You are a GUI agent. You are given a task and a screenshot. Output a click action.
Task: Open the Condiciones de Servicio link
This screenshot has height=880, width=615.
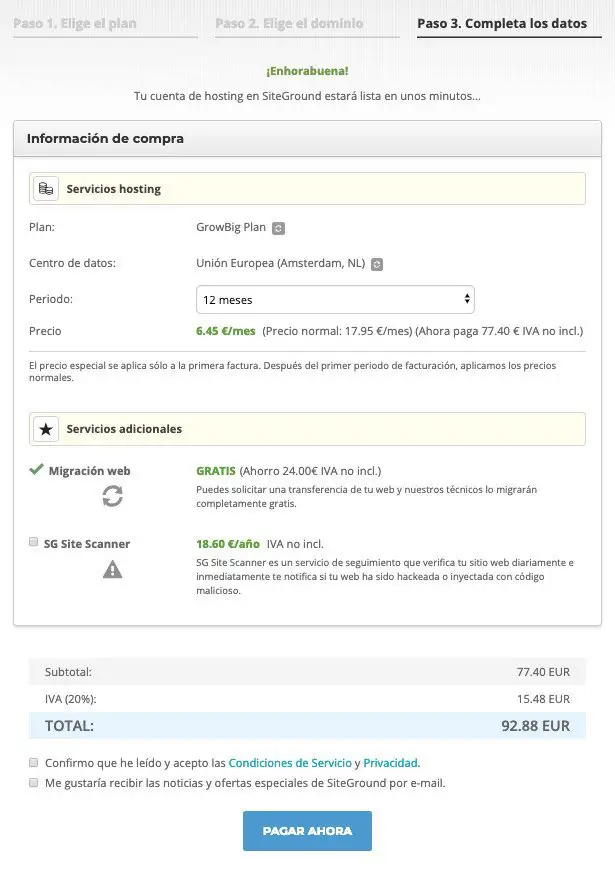click(290, 763)
